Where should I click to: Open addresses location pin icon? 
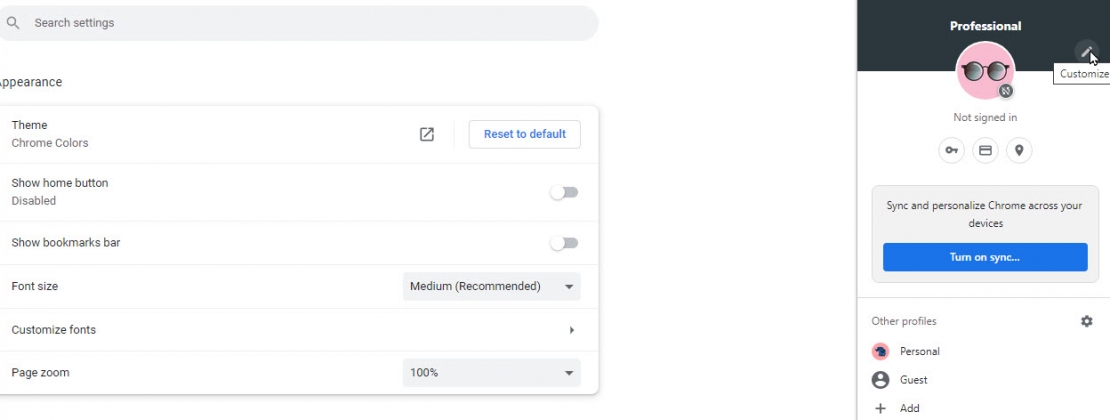pos(1019,150)
